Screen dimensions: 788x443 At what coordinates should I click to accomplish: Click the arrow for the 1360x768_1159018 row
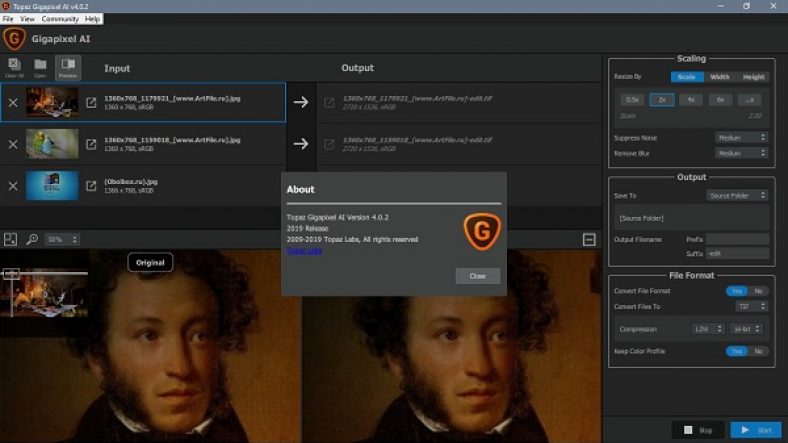point(301,144)
